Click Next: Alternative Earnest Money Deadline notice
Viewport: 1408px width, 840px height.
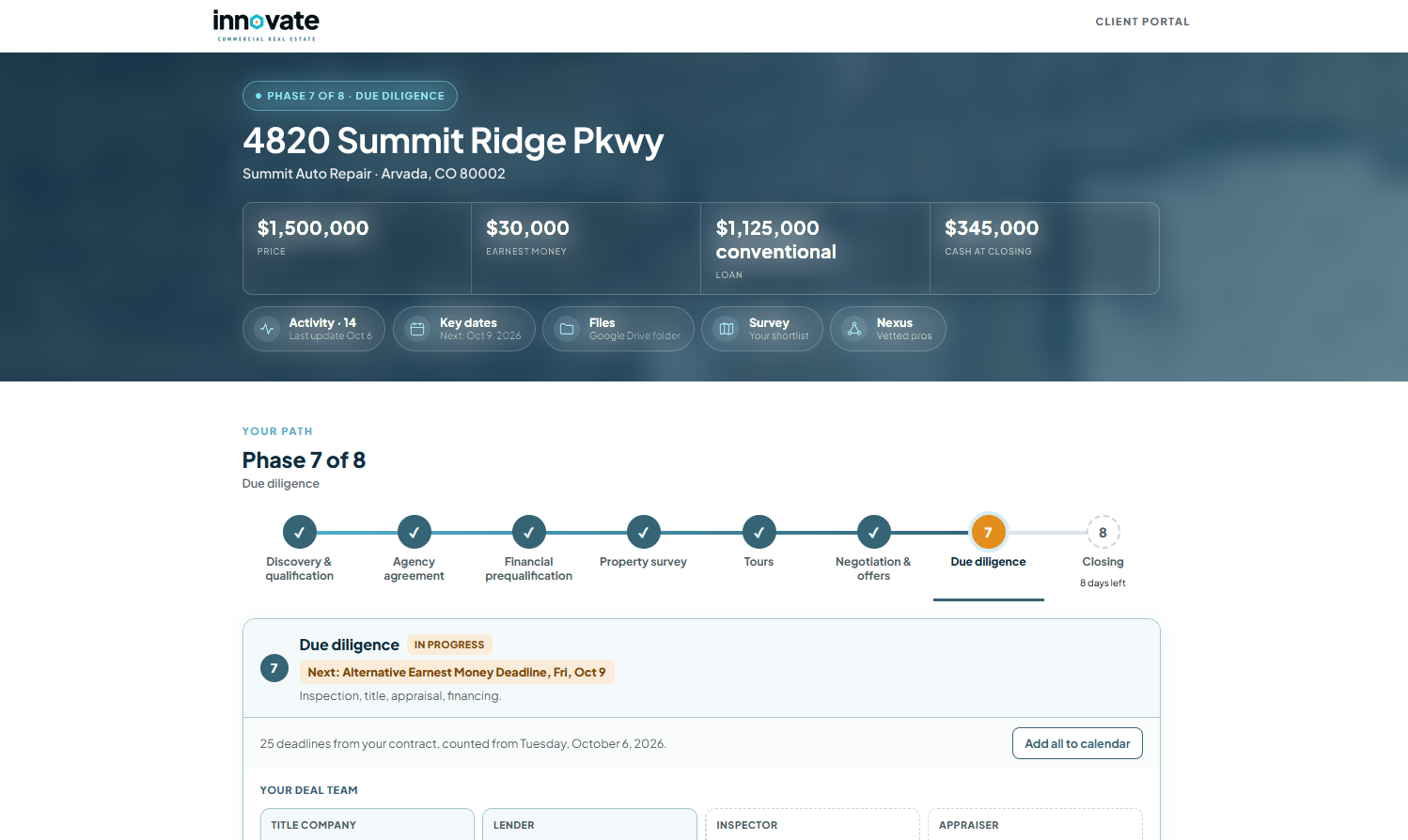[x=457, y=672]
